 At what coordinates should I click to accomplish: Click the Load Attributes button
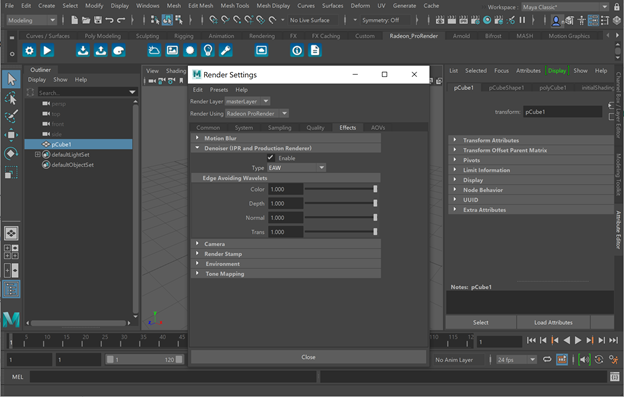(x=553, y=323)
